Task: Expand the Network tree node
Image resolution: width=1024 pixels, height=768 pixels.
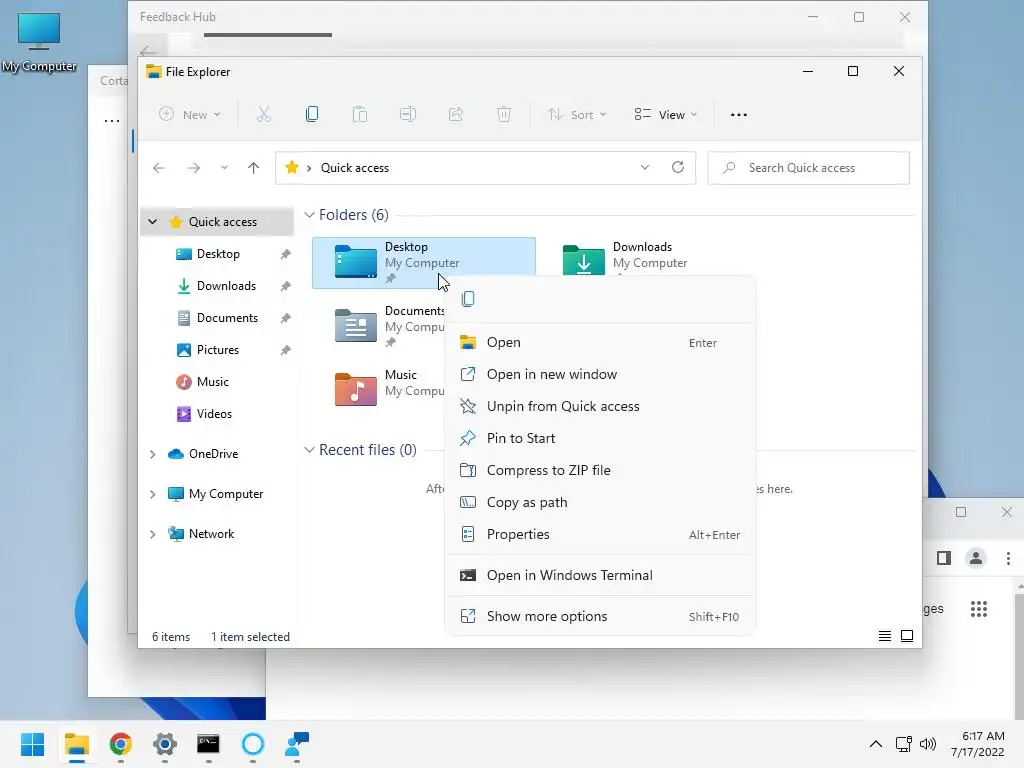Action: click(152, 534)
